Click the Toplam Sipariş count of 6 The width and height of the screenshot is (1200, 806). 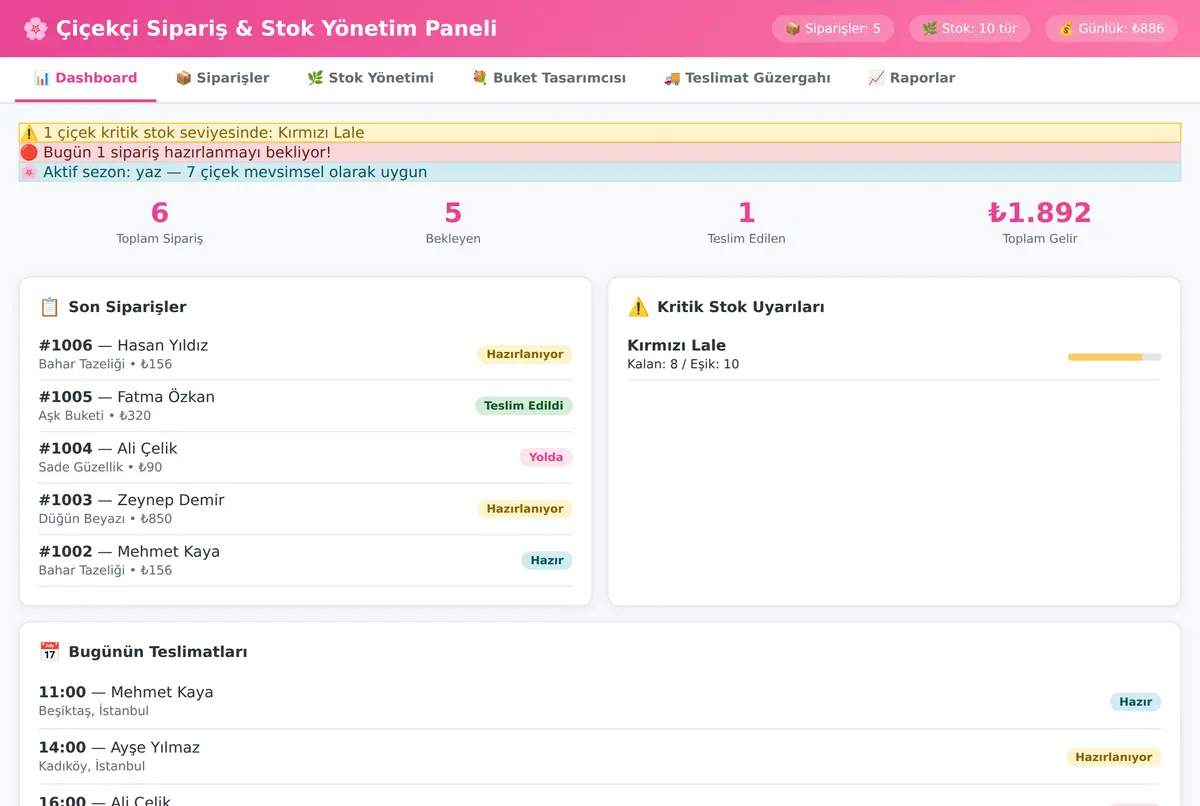(160, 213)
